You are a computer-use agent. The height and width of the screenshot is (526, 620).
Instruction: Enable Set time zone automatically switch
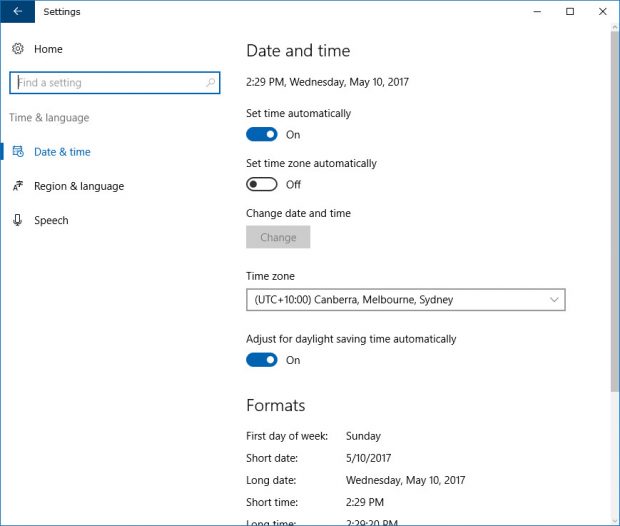[x=262, y=184]
